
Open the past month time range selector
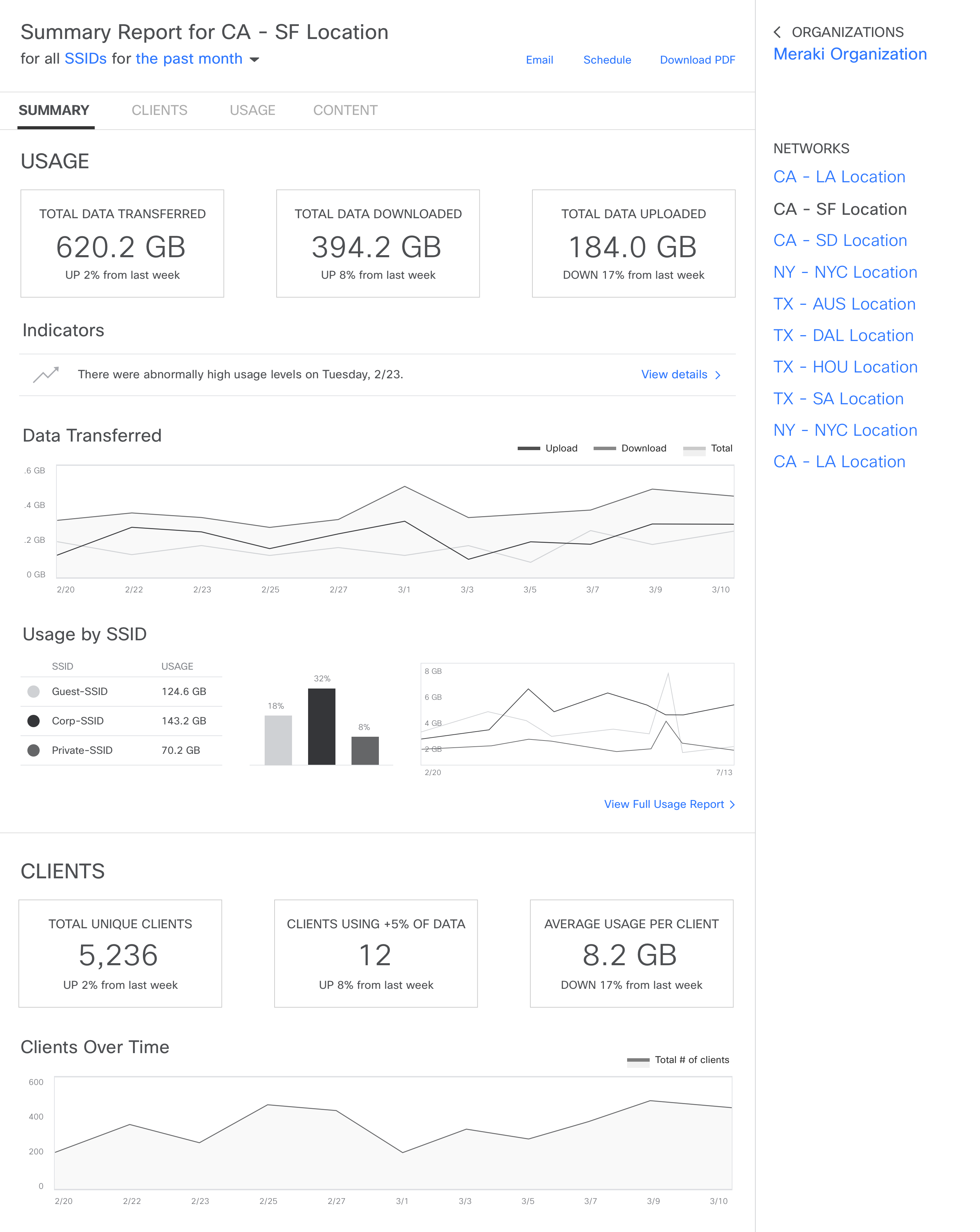point(188,59)
